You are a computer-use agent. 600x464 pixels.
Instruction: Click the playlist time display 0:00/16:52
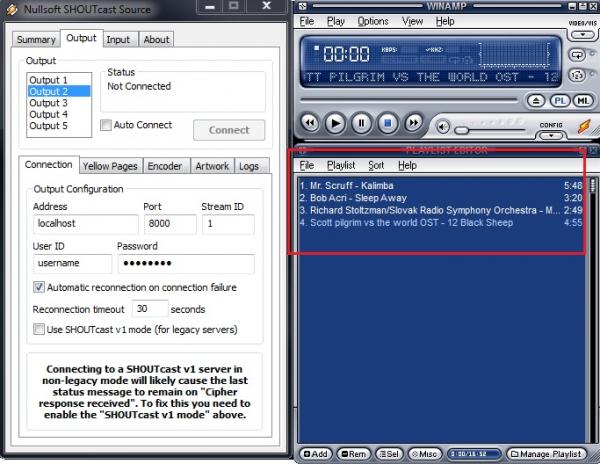coord(474,454)
